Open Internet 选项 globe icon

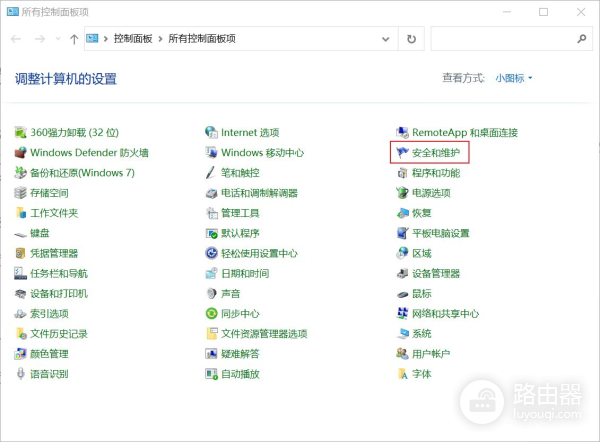tap(211, 132)
